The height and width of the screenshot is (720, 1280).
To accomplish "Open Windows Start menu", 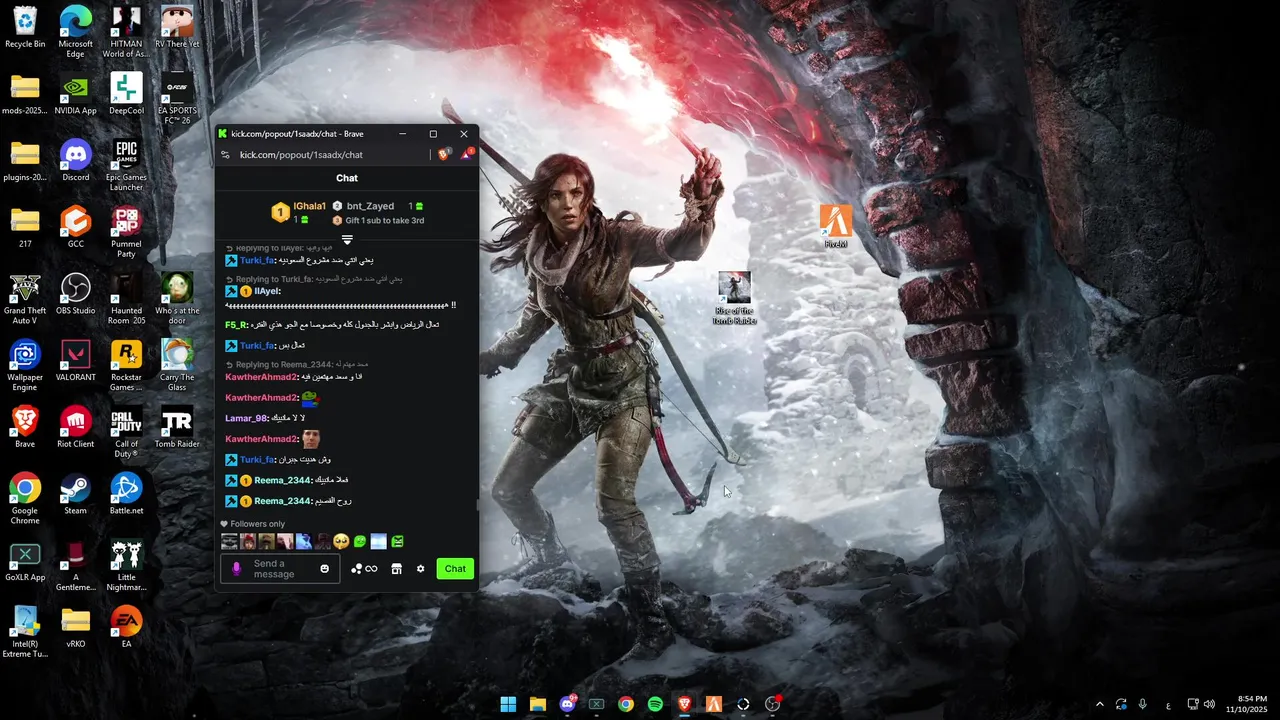I will (x=508, y=704).
